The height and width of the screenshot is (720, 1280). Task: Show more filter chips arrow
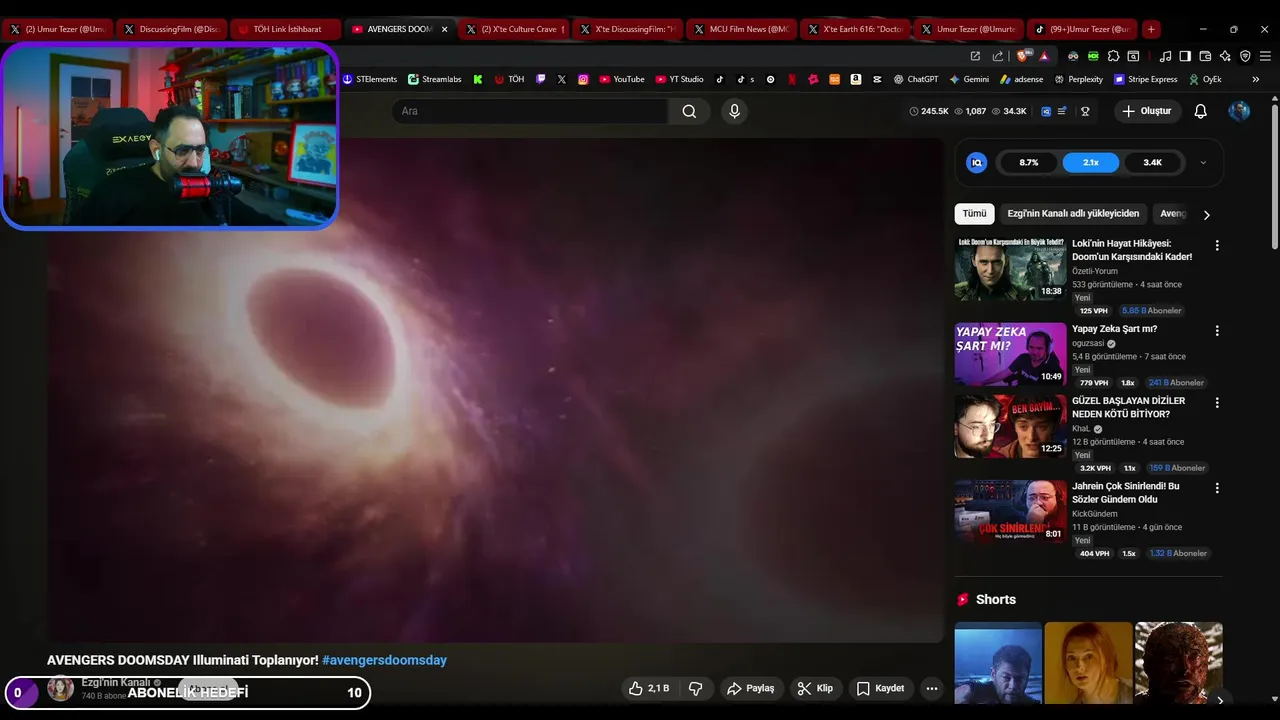pos(1206,214)
